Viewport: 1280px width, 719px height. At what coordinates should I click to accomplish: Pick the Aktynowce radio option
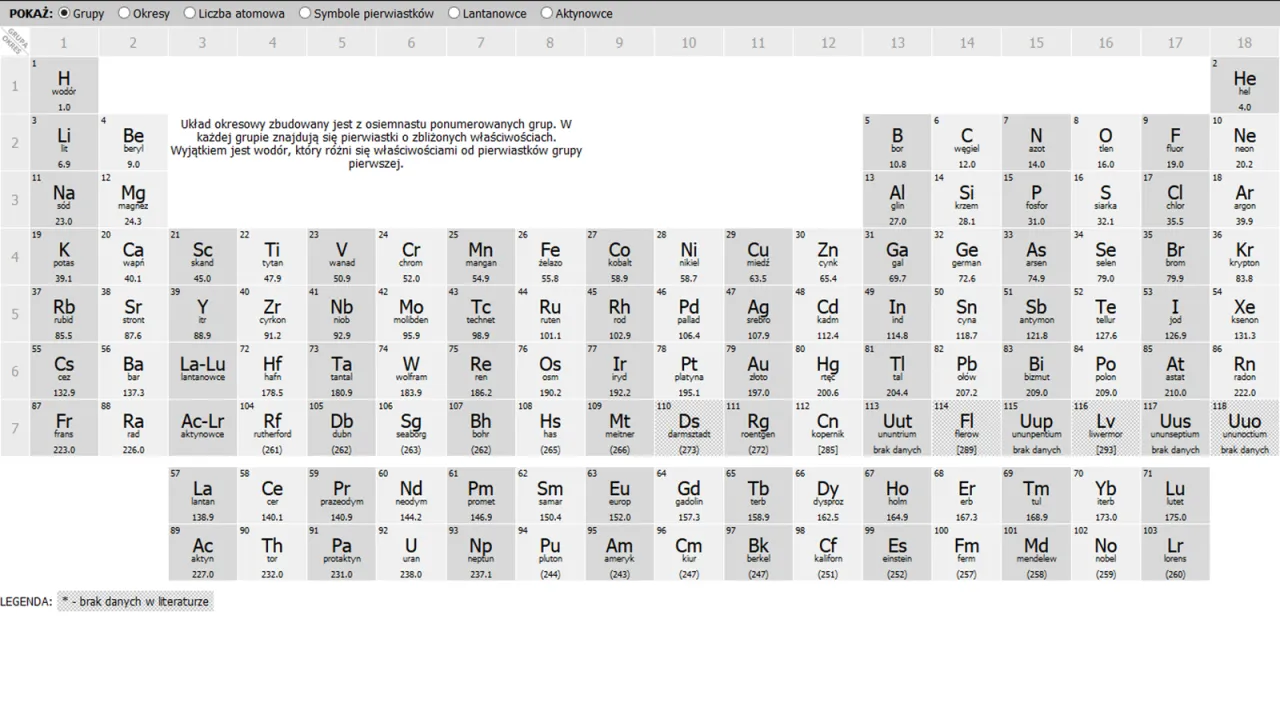(547, 13)
